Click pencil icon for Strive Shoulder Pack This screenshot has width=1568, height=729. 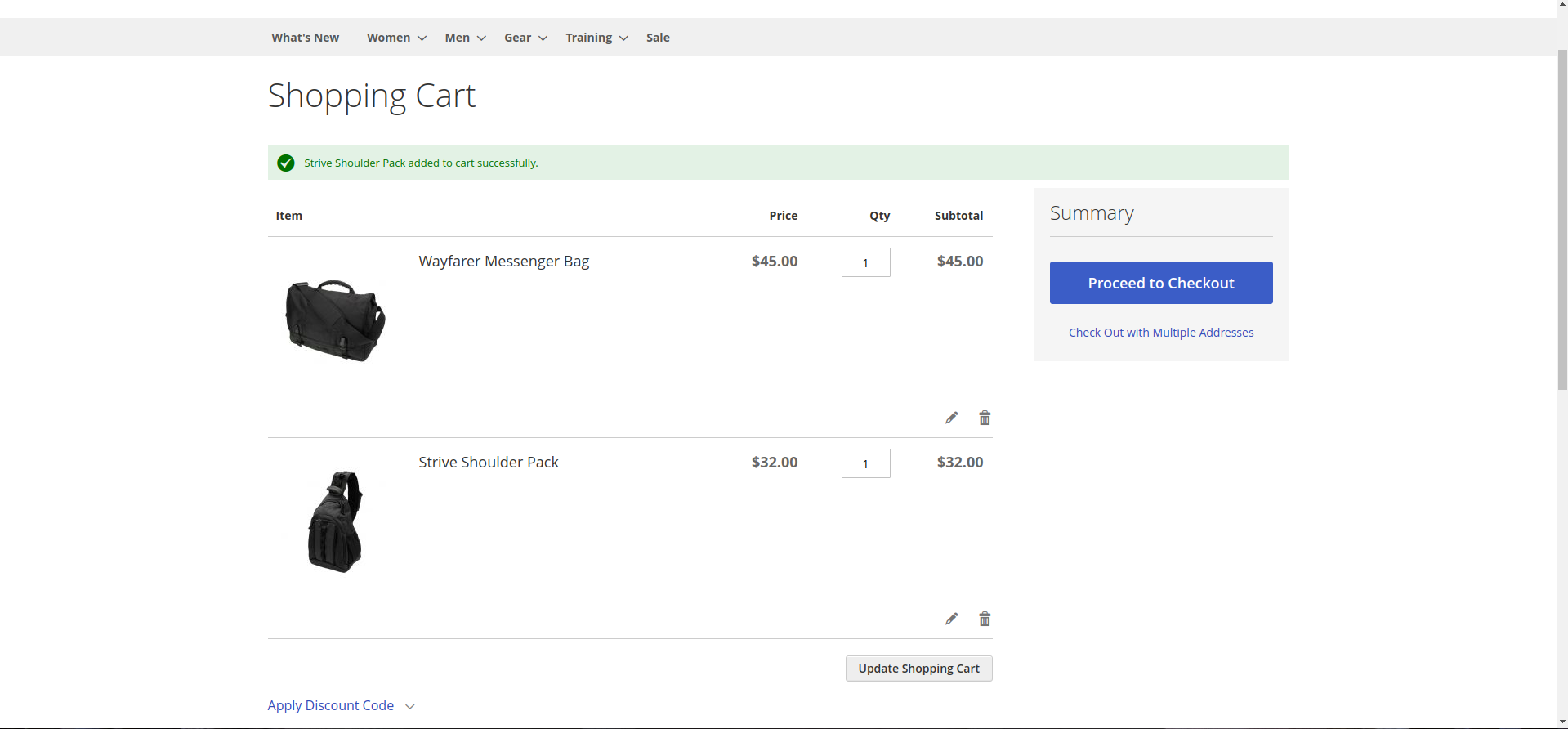point(951,619)
